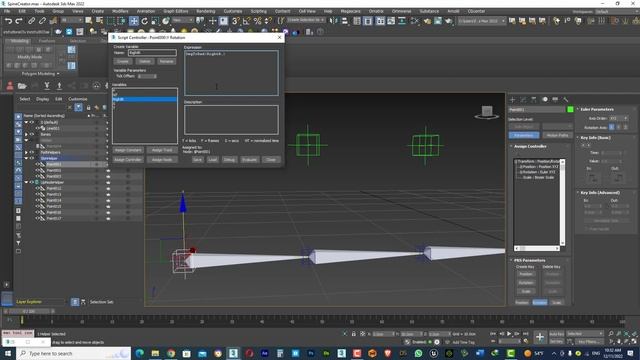Click the variable Name input field
This screenshot has width=640, height=360.
pyautogui.click(x=152, y=53)
